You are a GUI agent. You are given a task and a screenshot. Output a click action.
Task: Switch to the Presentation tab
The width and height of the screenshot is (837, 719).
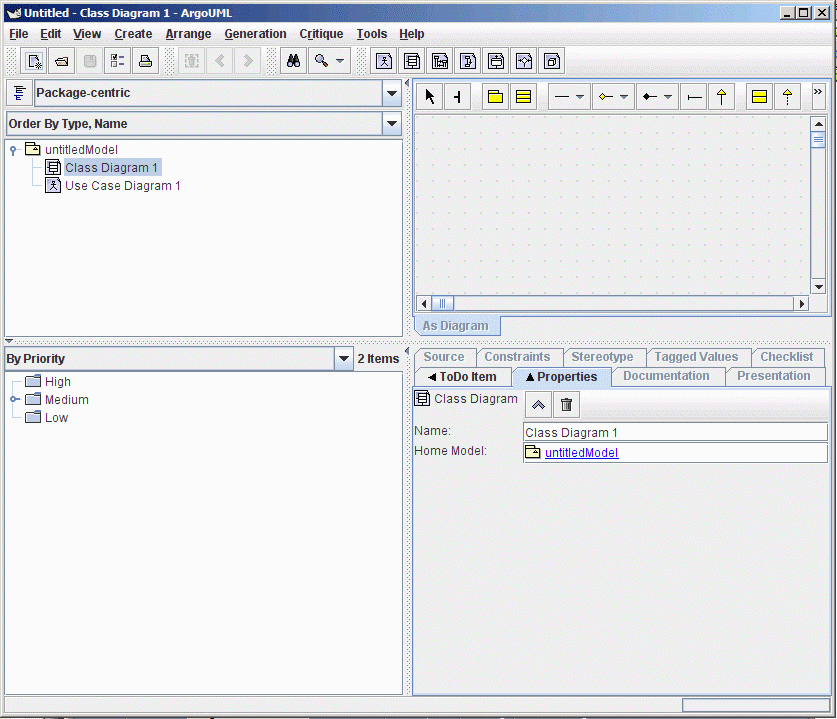(x=773, y=376)
